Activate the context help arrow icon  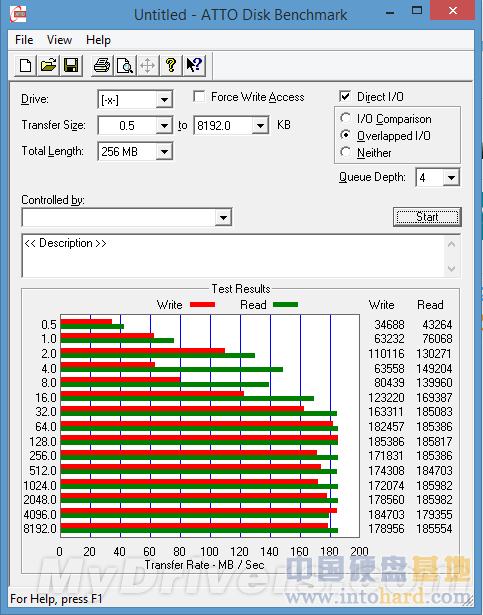pyautogui.click(x=194, y=65)
